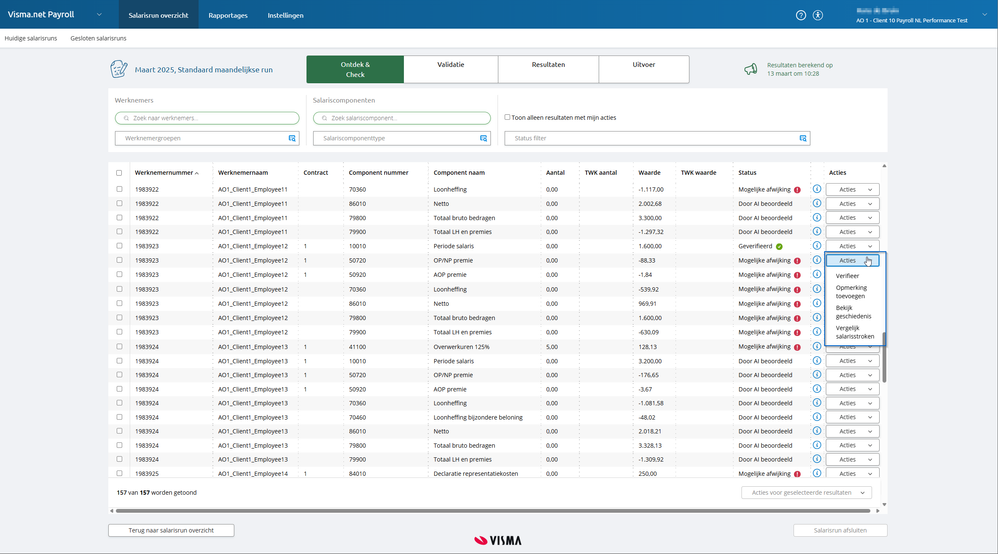998x554 pixels.
Task: Choose Opmerking toevoegen from Acties menu
Action: pos(851,292)
